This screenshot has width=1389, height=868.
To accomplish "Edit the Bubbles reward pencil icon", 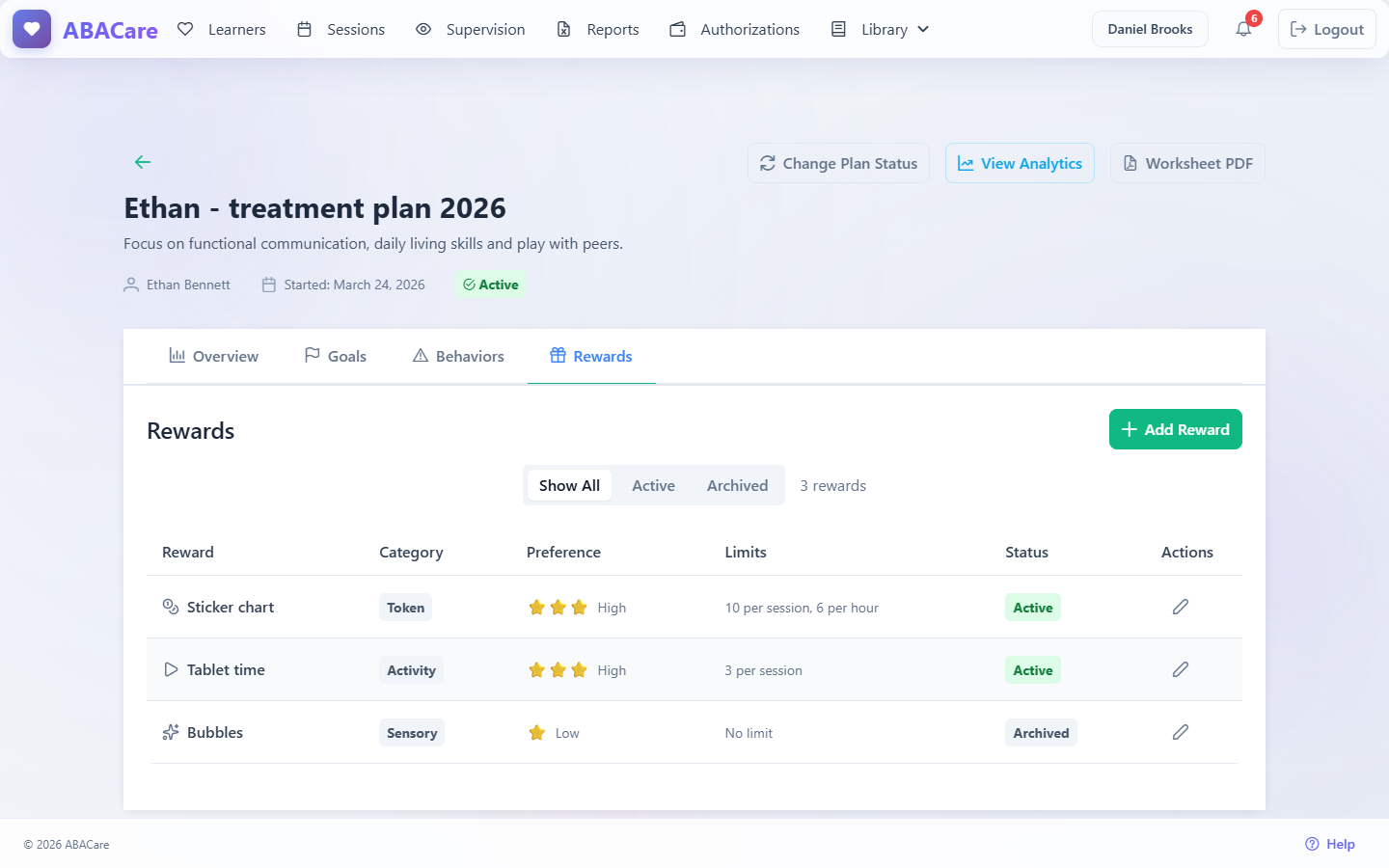I will (1181, 732).
